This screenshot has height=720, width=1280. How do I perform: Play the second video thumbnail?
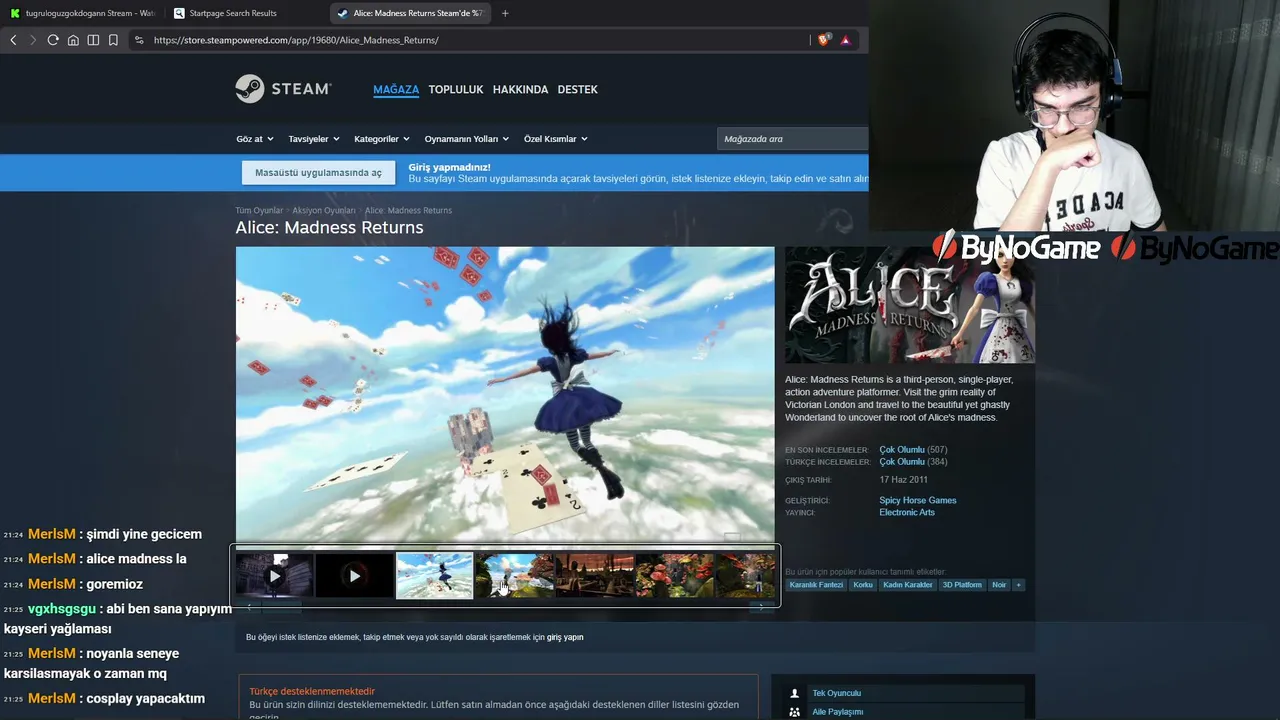click(355, 576)
